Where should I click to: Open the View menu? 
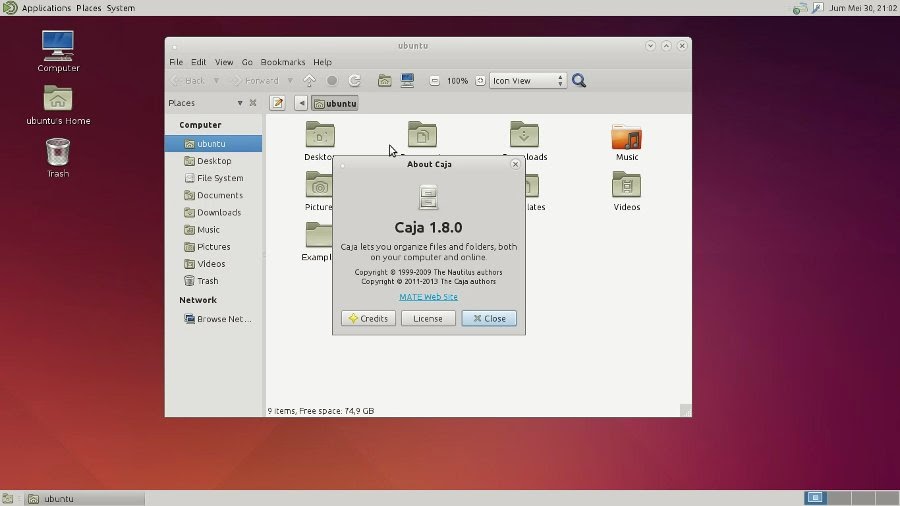click(224, 62)
